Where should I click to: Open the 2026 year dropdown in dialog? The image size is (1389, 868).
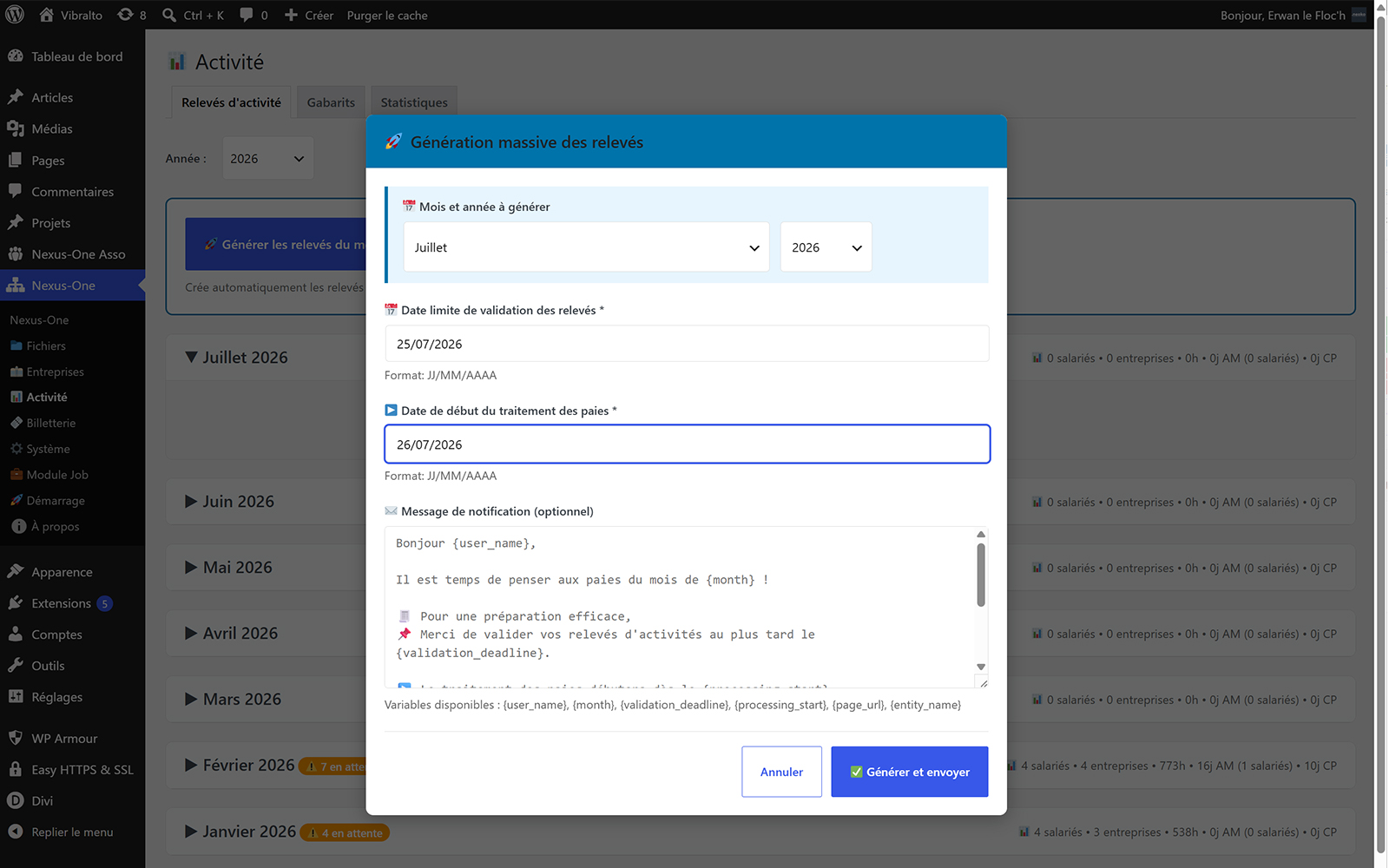[x=826, y=247]
